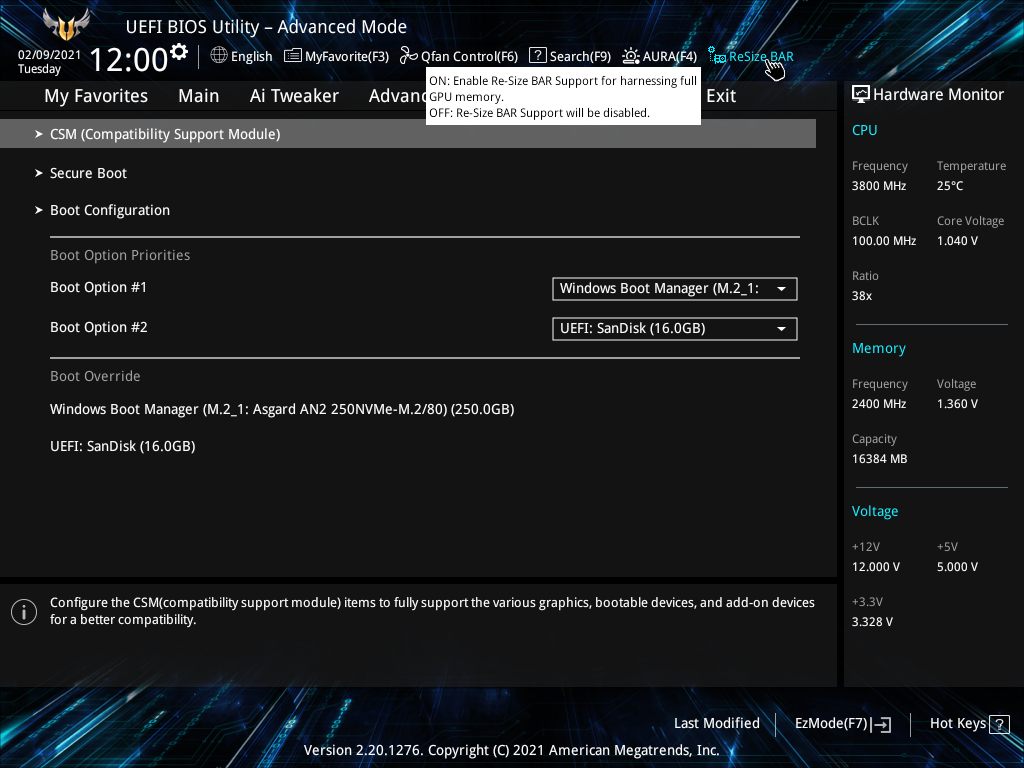Image resolution: width=1024 pixels, height=768 pixels.
Task: Open the Main tab
Action: [x=198, y=96]
